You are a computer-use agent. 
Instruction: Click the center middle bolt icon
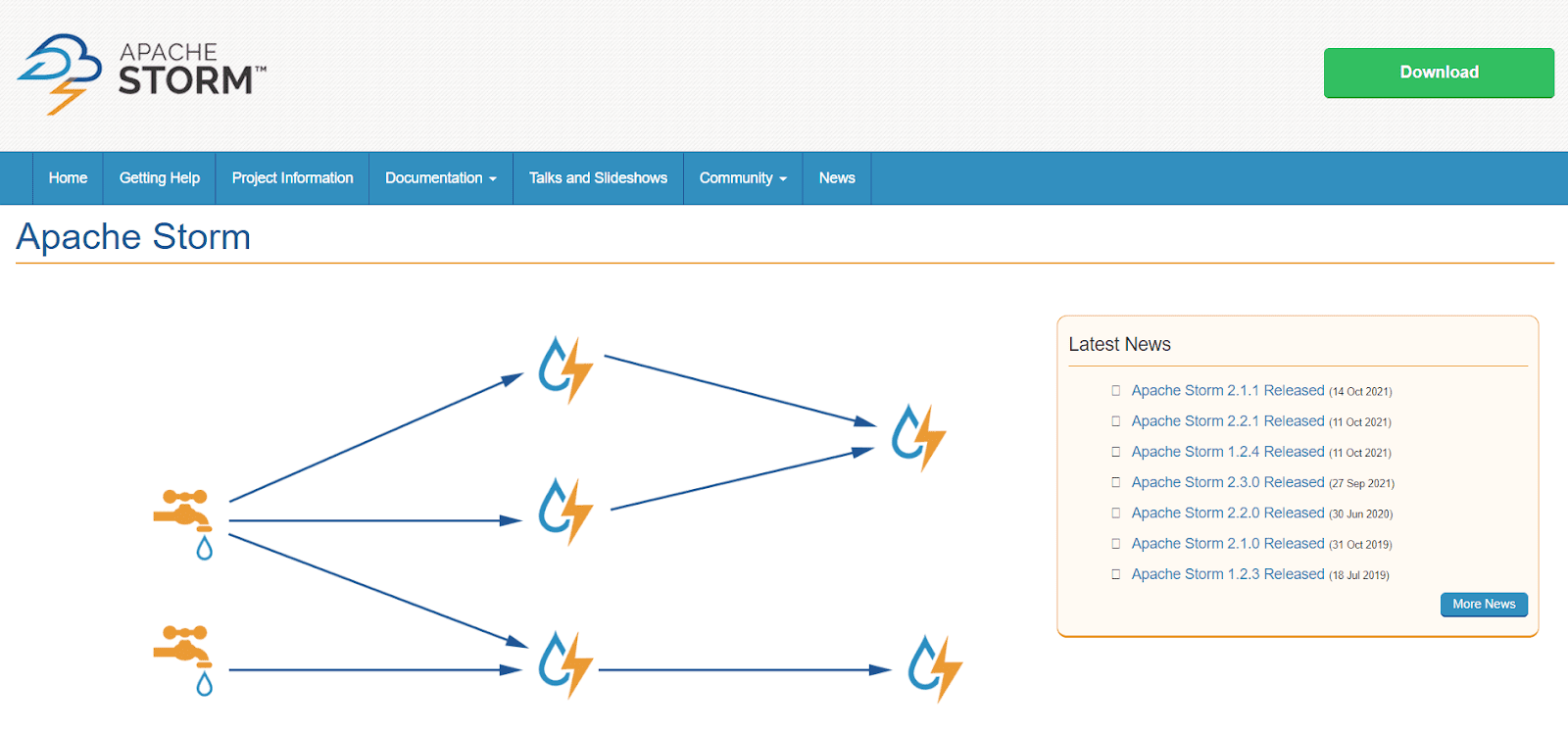pyautogui.click(x=565, y=511)
